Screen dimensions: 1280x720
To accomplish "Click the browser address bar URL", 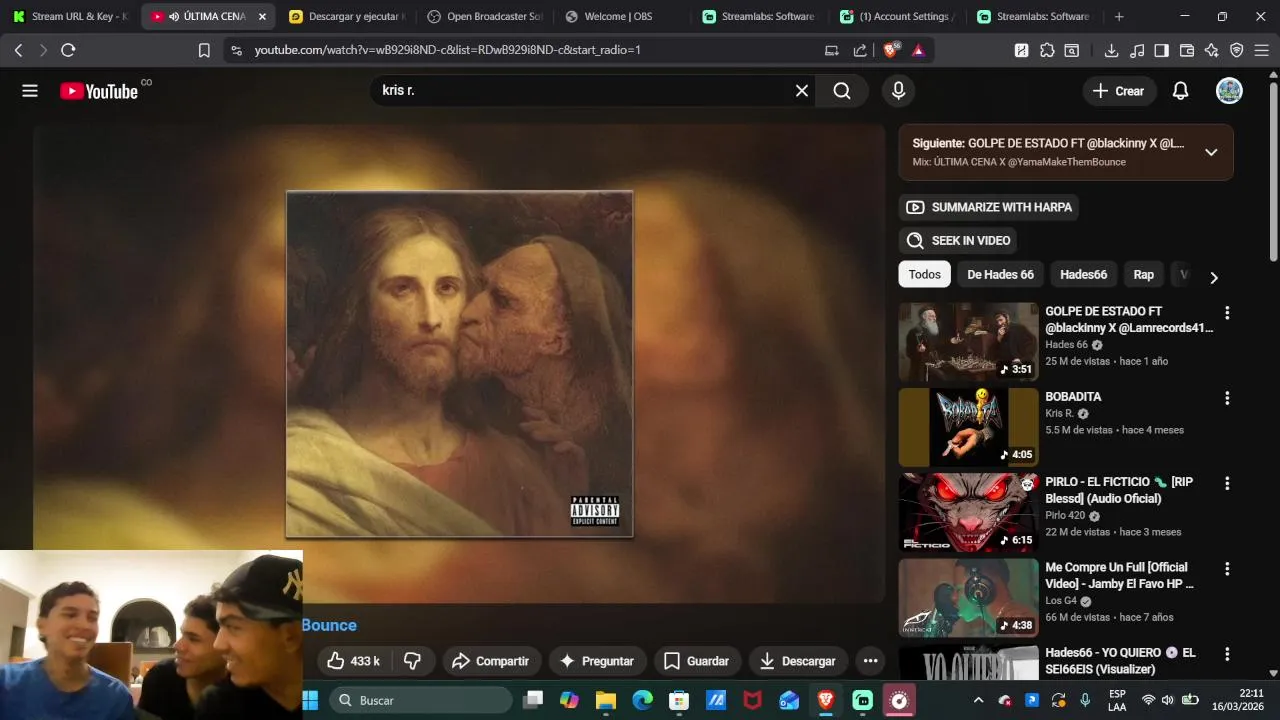I will [448, 50].
